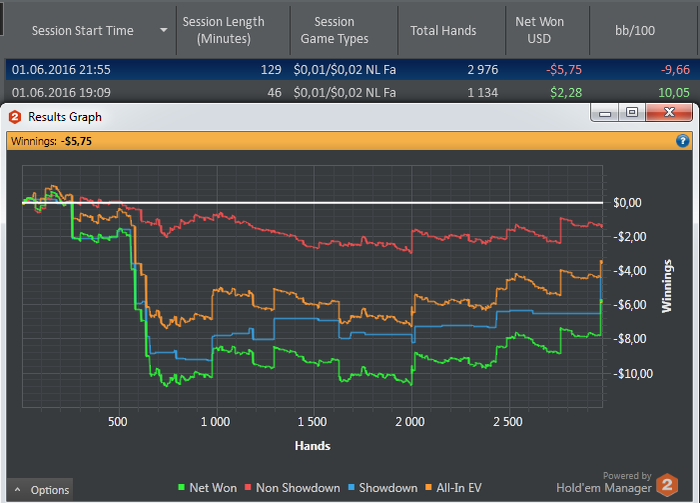Click session length value 129
This screenshot has height=503, width=700.
click(271, 70)
